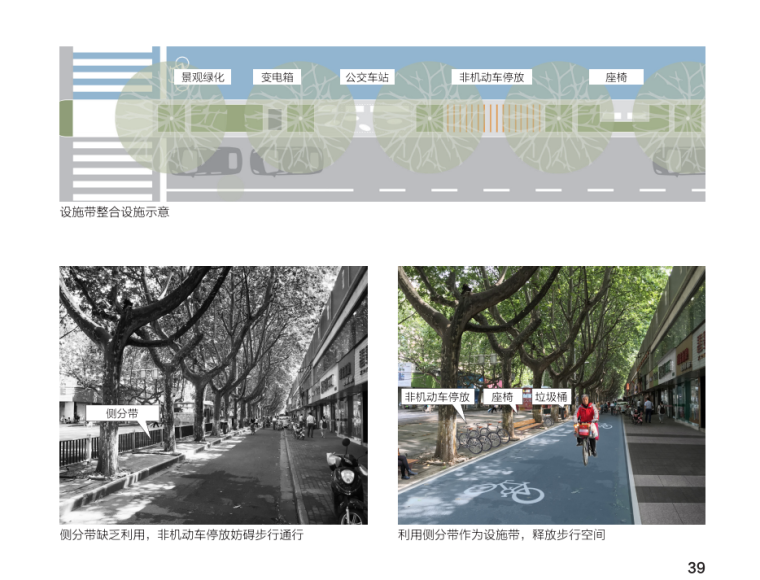Image resolution: width=760 pixels, height=580 pixels.
Task: Click the caption starting with 侧分带缺乏利用
Action: pyautogui.click(x=181, y=535)
